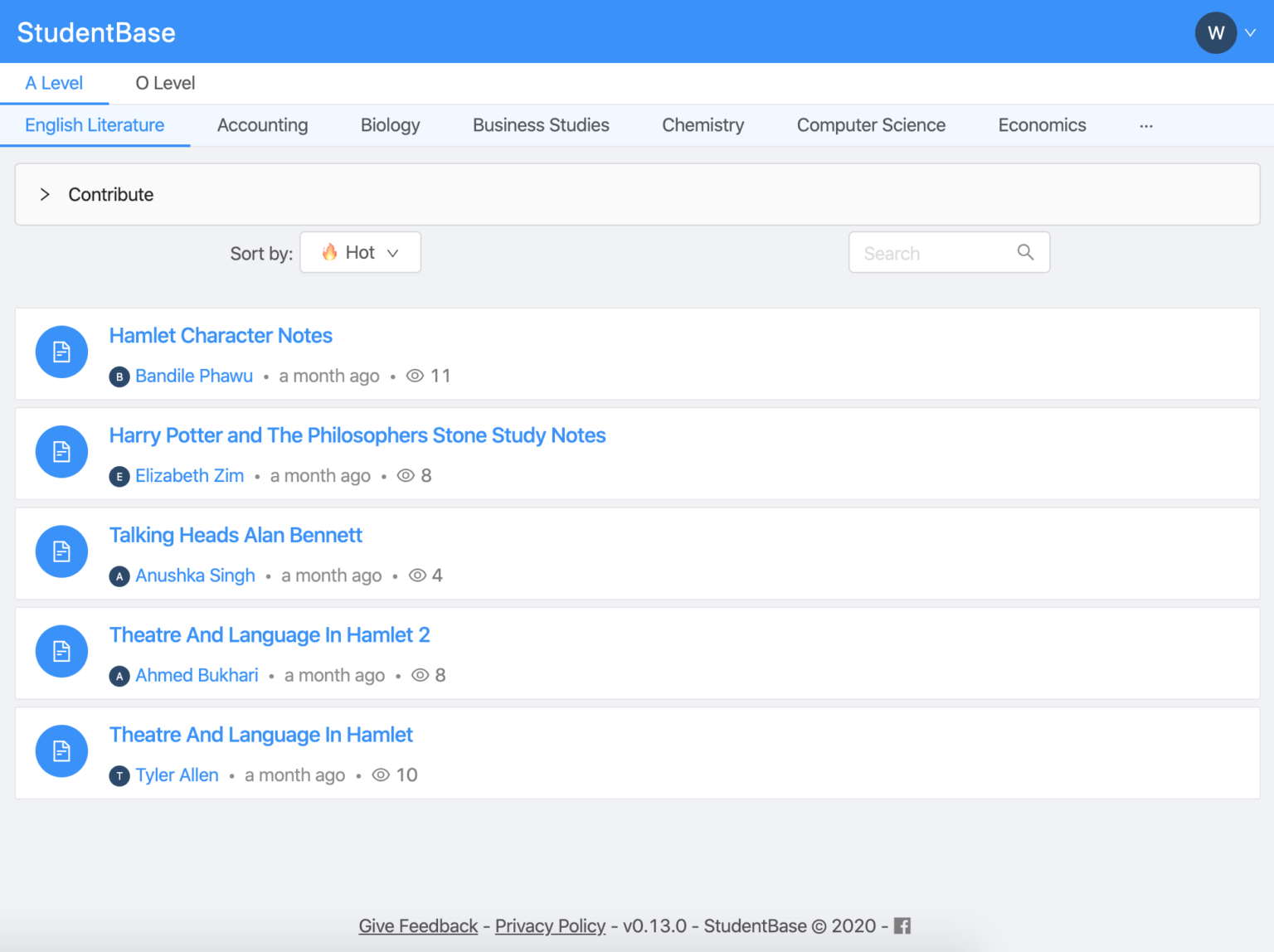
Task: Select the Chemistry subject tab
Action: pyautogui.click(x=703, y=126)
